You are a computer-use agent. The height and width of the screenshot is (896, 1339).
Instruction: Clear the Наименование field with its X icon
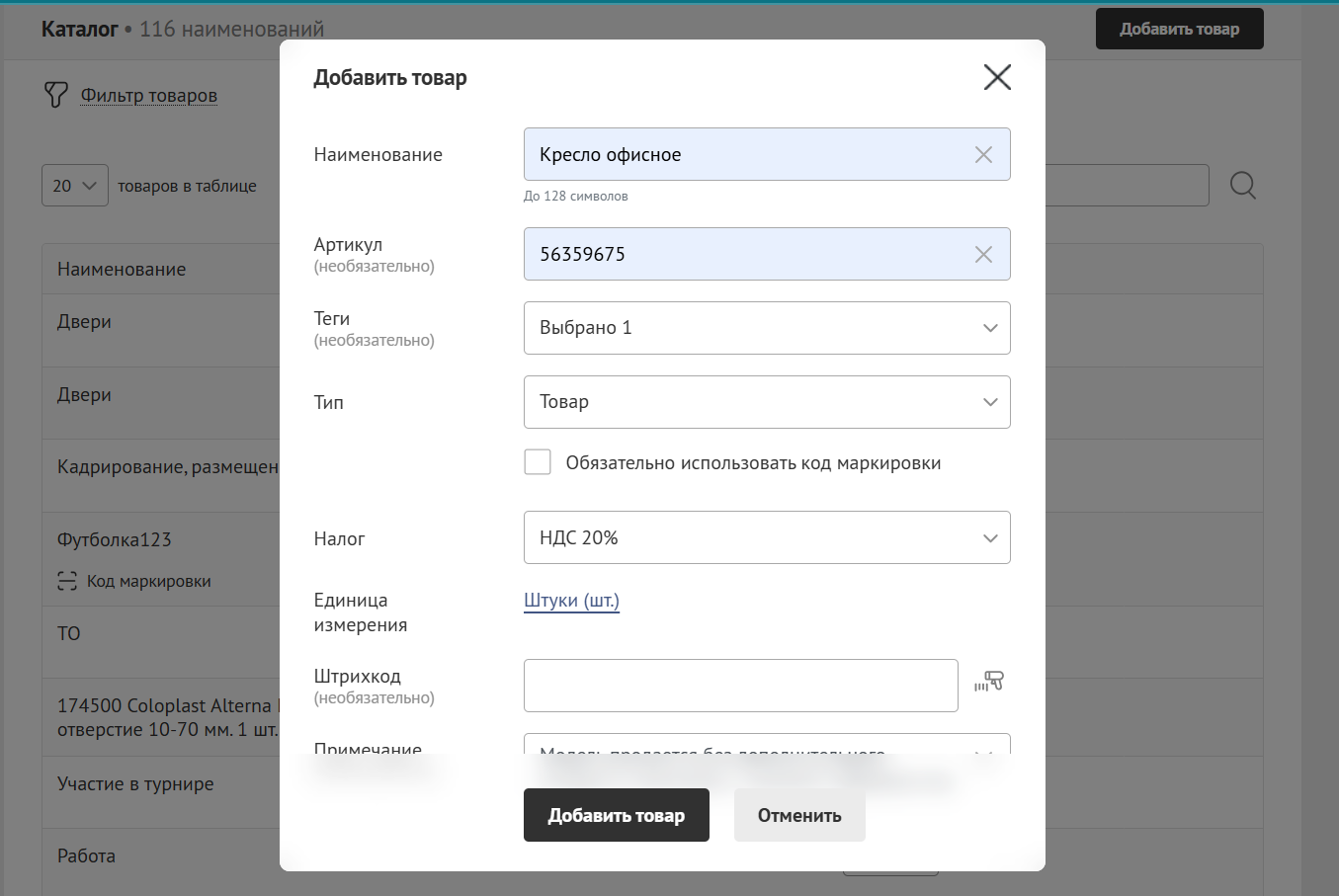(983, 155)
